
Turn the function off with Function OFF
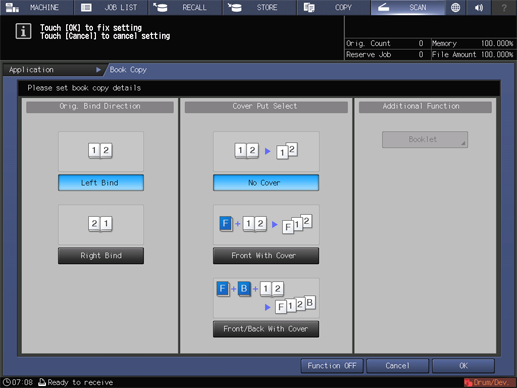(x=332, y=366)
